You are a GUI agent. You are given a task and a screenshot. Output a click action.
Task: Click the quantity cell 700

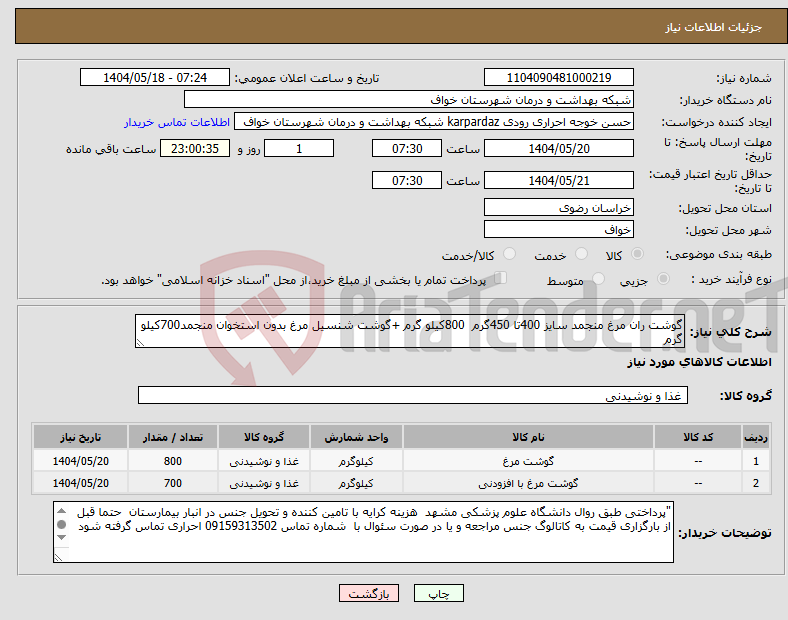click(172, 483)
